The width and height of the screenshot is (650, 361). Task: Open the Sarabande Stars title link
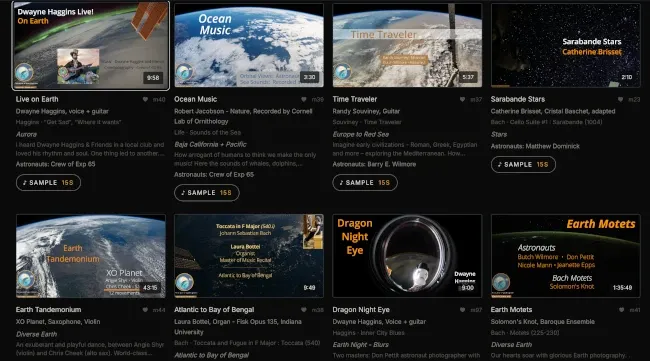[x=518, y=99]
